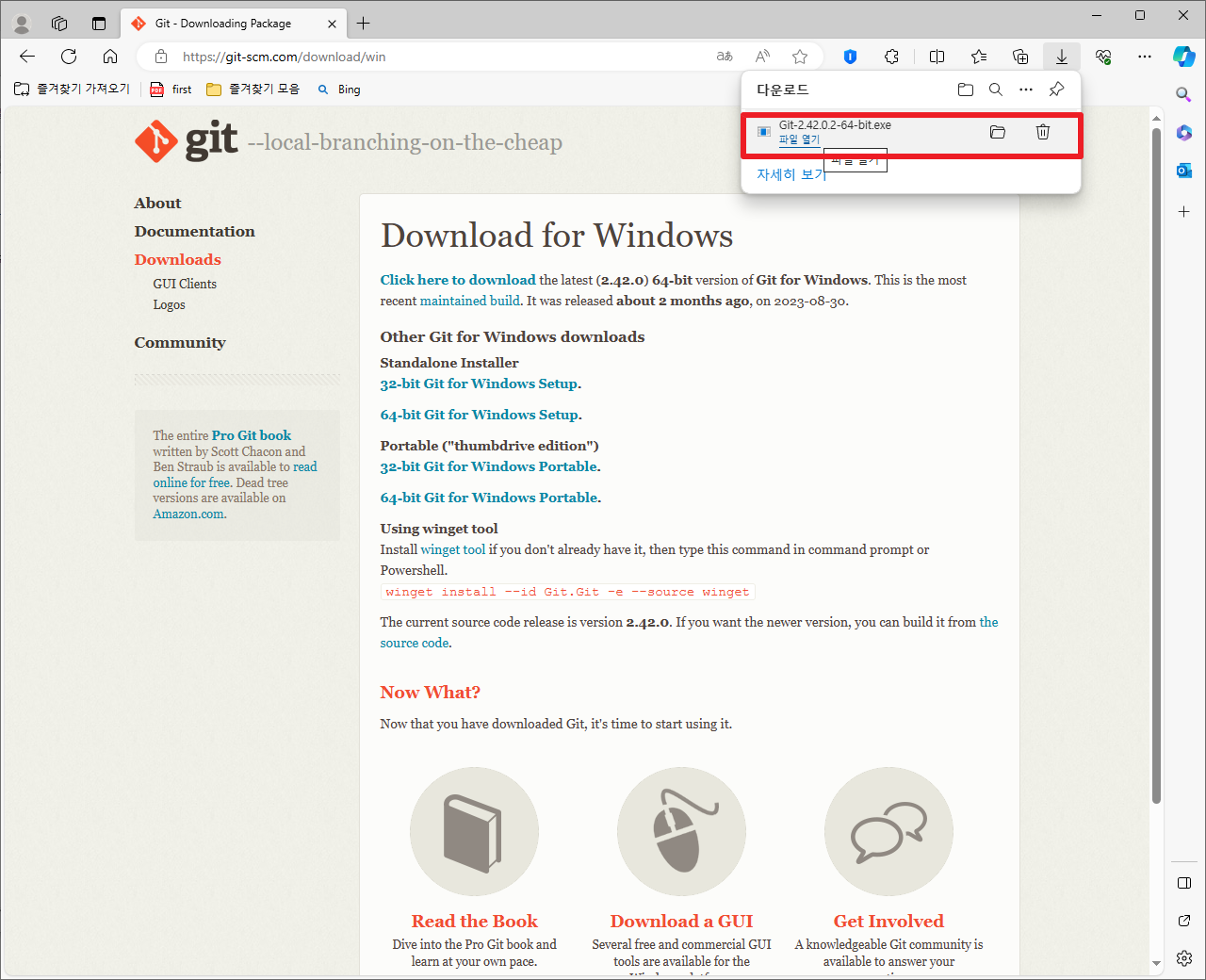Viewport: 1206px width, 980px height.
Task: Toggle the Downloads toolbar button
Action: 1062,57
